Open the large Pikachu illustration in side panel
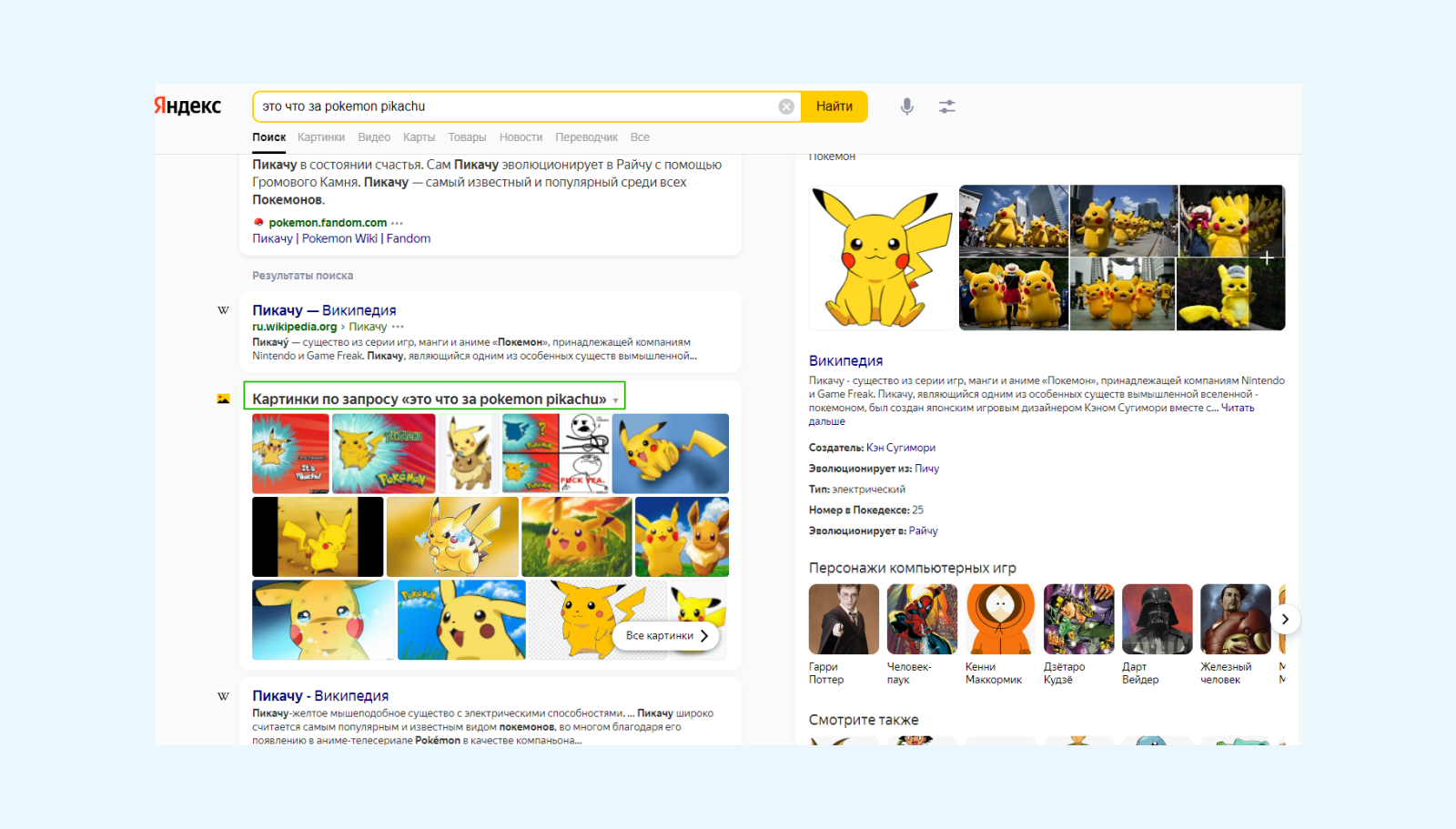 point(882,258)
